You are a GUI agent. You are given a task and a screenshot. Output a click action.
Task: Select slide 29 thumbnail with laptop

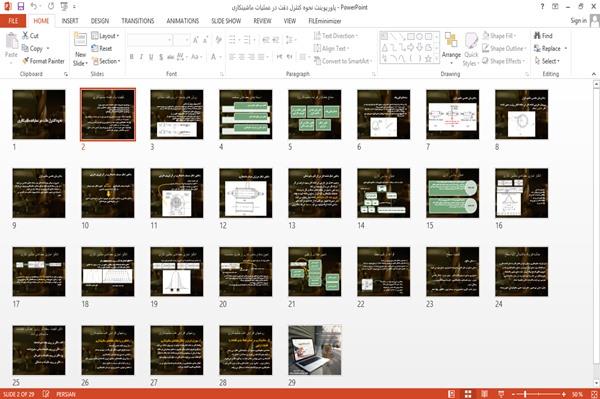315,350
